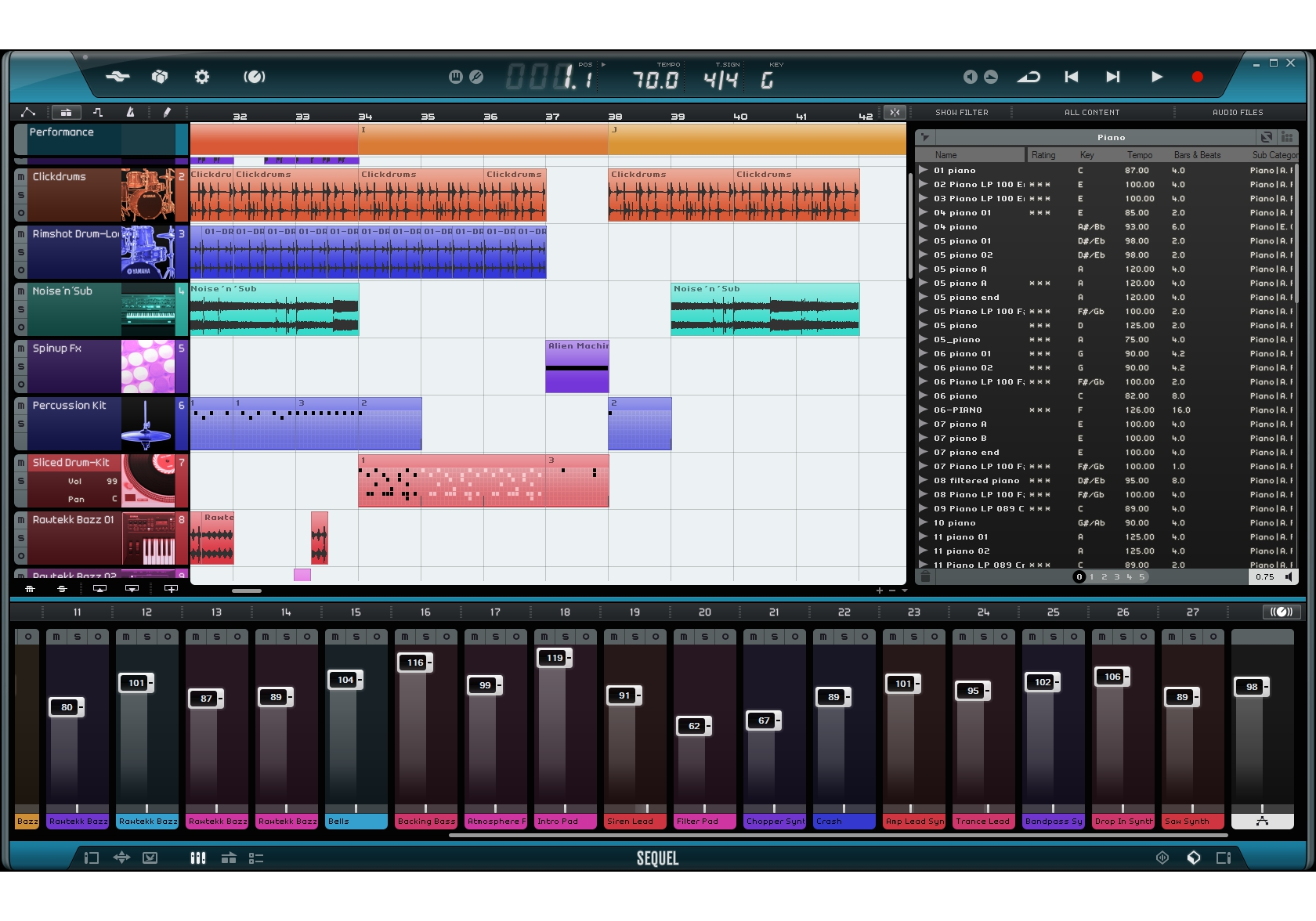Click the Rawtekk Bazz 01 keyboard thumbnail
1316x921 pixels.
(x=148, y=538)
